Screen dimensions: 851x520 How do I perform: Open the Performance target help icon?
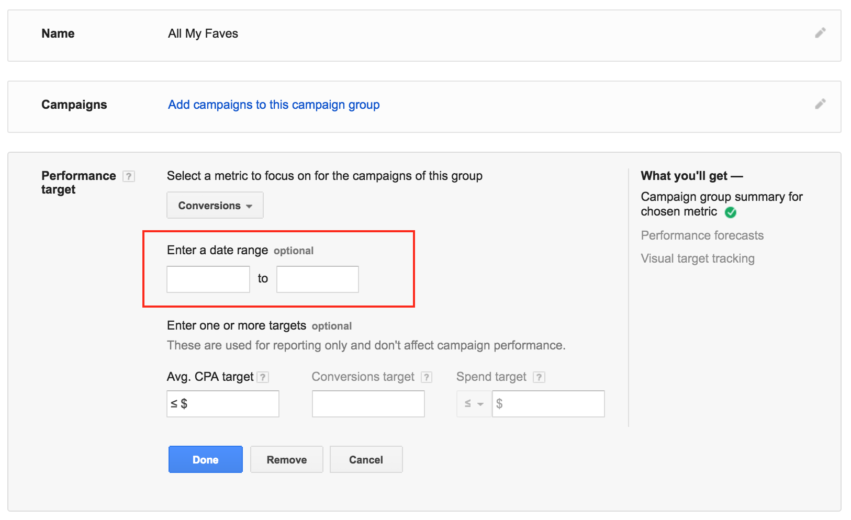point(129,176)
